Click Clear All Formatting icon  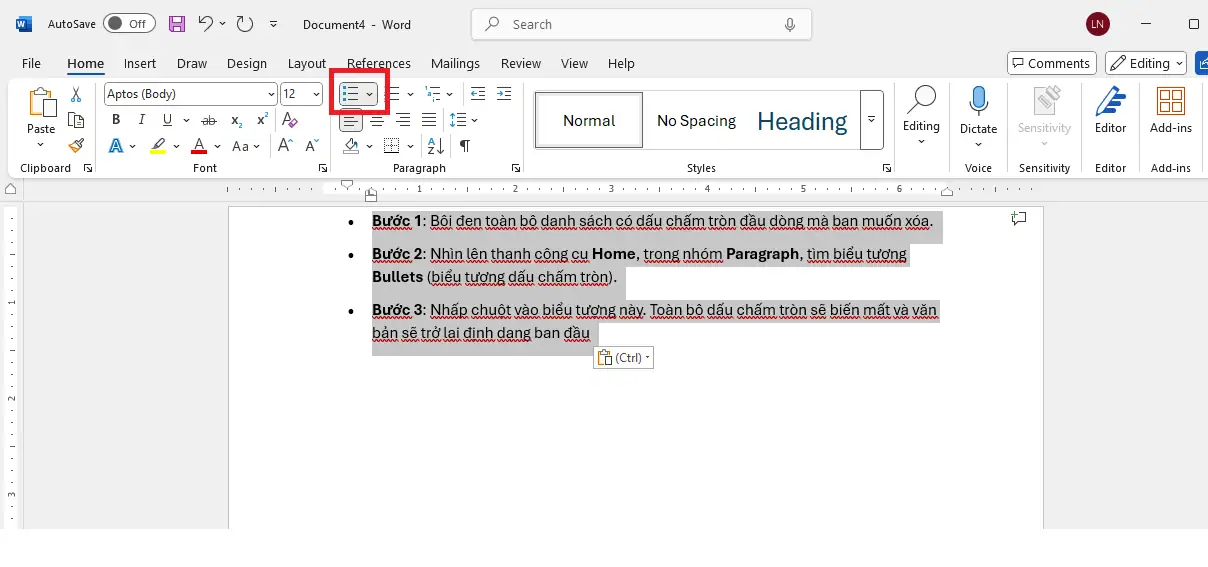290,120
